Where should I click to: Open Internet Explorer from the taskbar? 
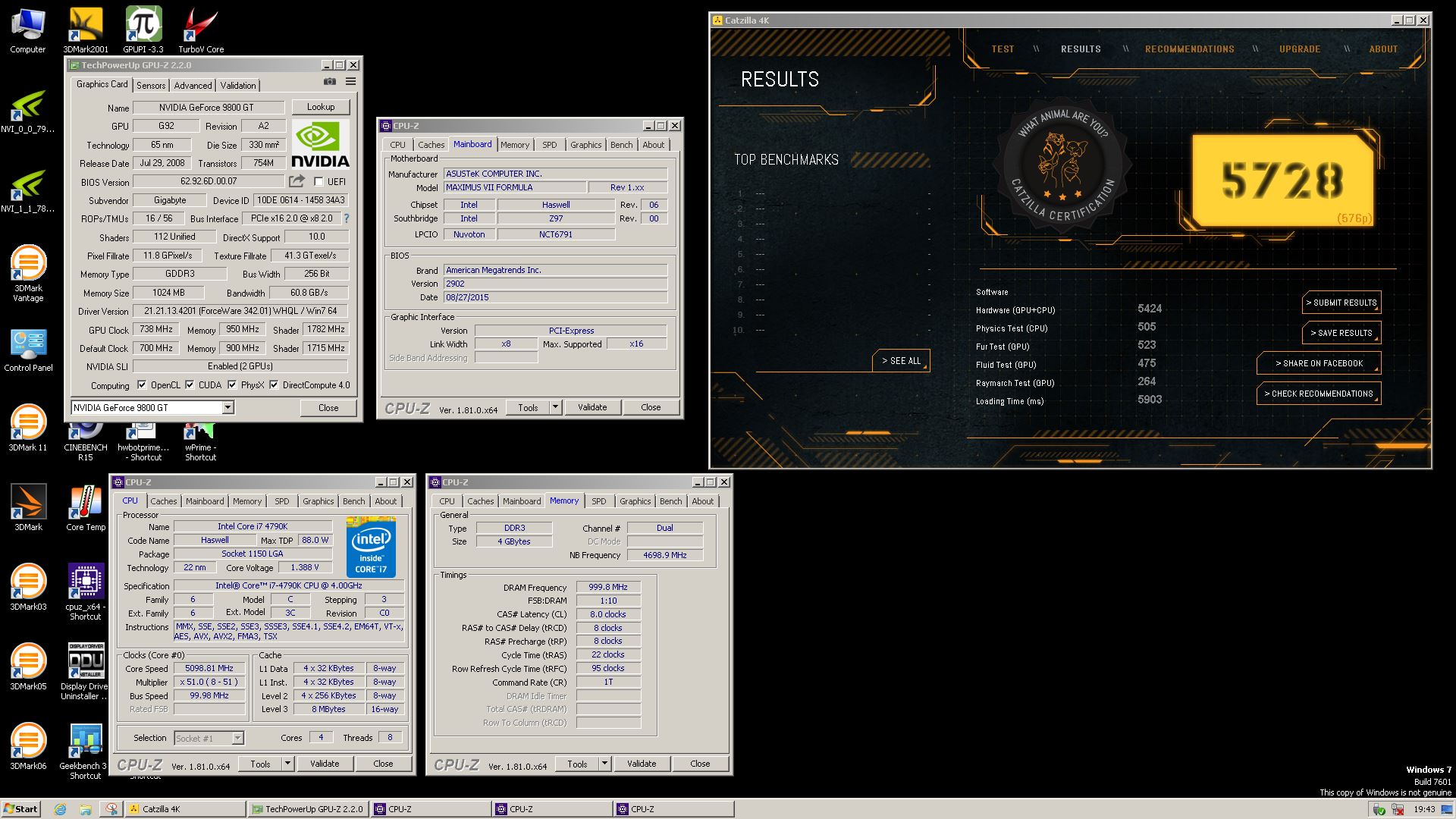(60, 809)
